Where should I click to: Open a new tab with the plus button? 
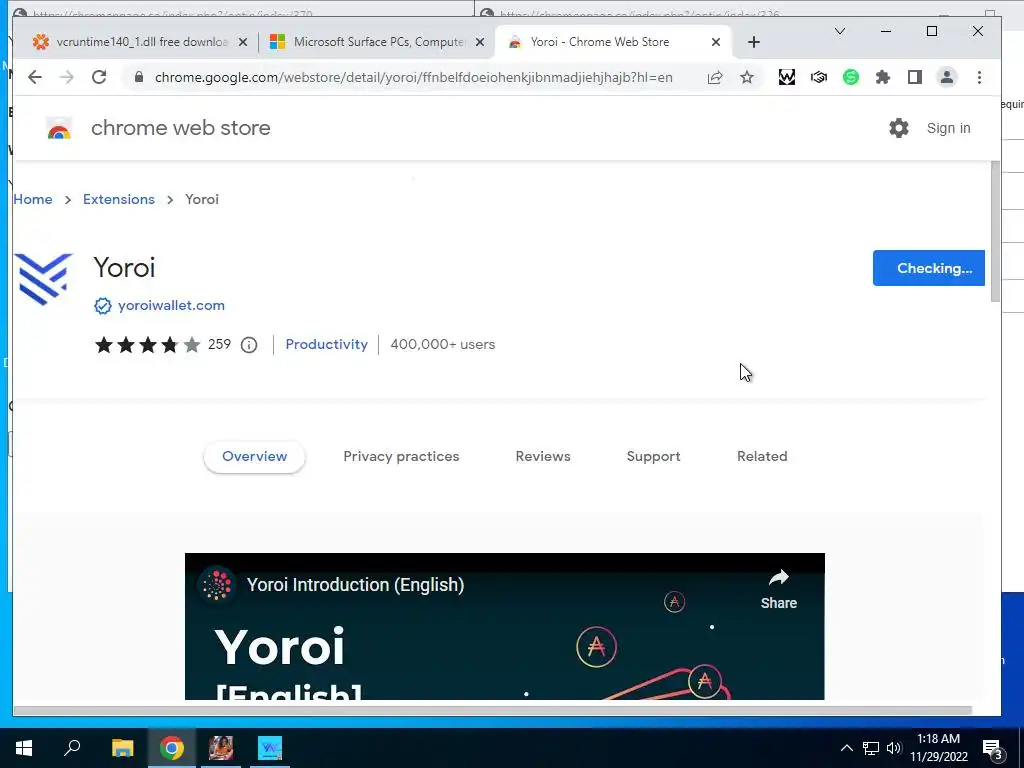754,42
